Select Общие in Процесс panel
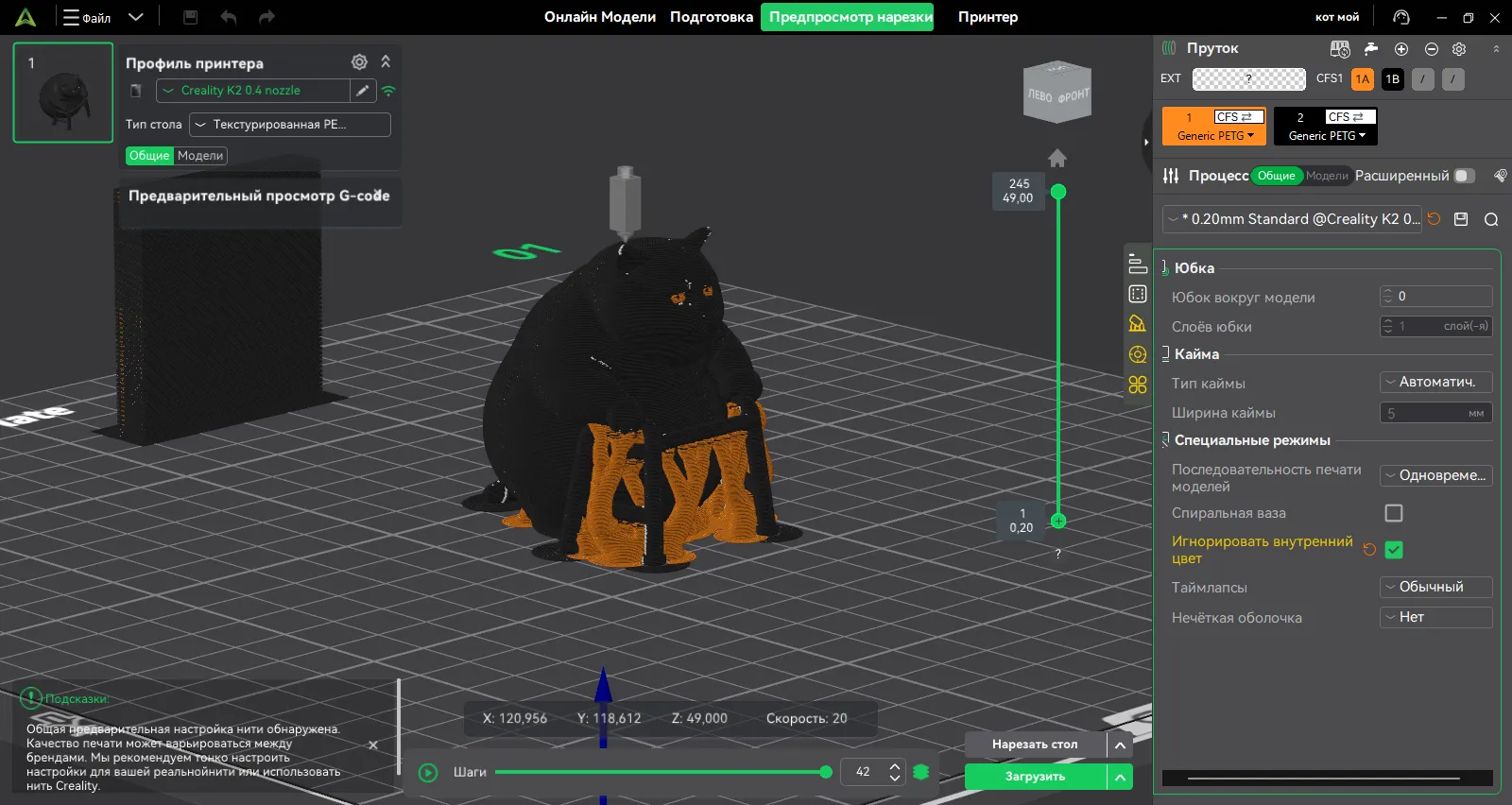 point(1277,176)
